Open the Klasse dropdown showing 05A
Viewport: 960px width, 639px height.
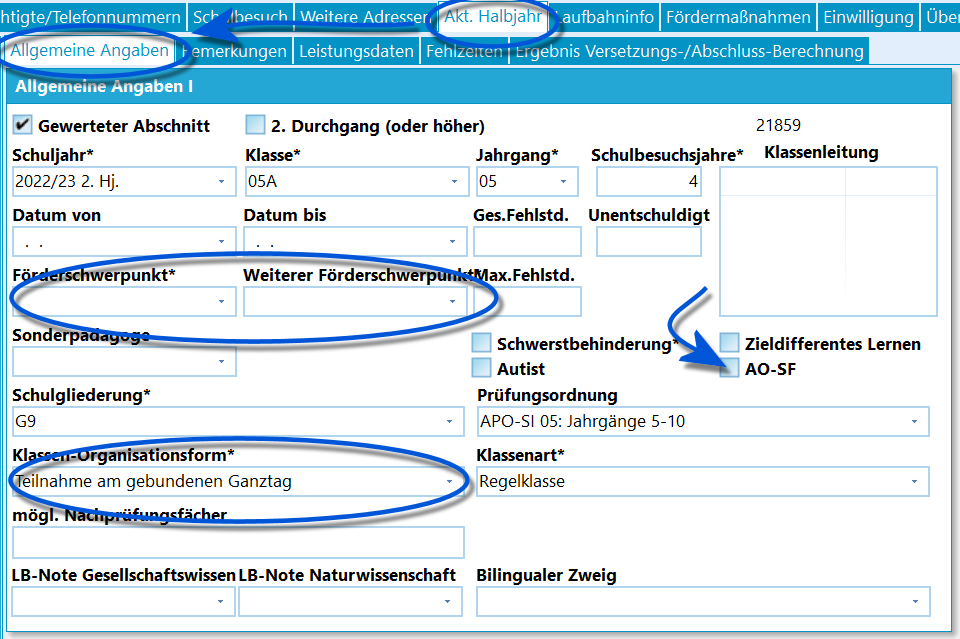[356, 182]
